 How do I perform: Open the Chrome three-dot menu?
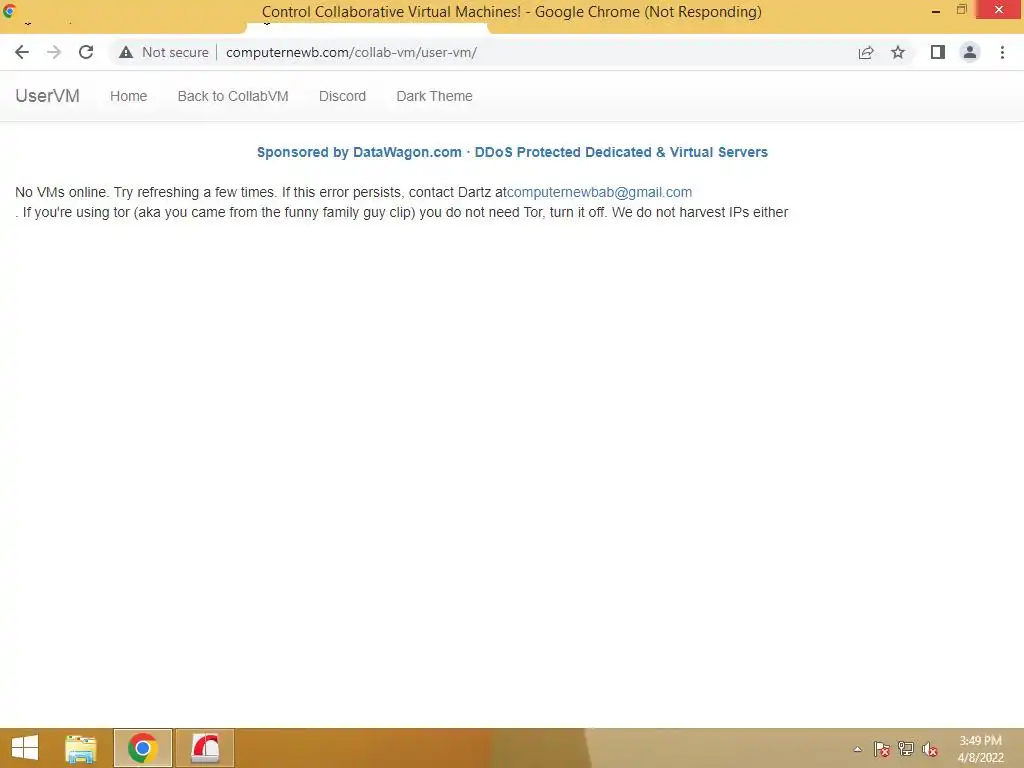coord(1002,52)
